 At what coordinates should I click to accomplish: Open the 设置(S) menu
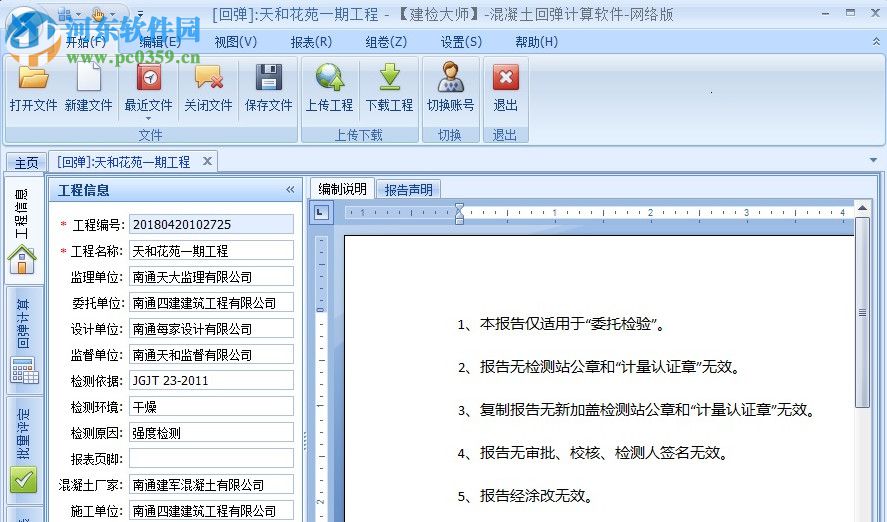tap(461, 42)
